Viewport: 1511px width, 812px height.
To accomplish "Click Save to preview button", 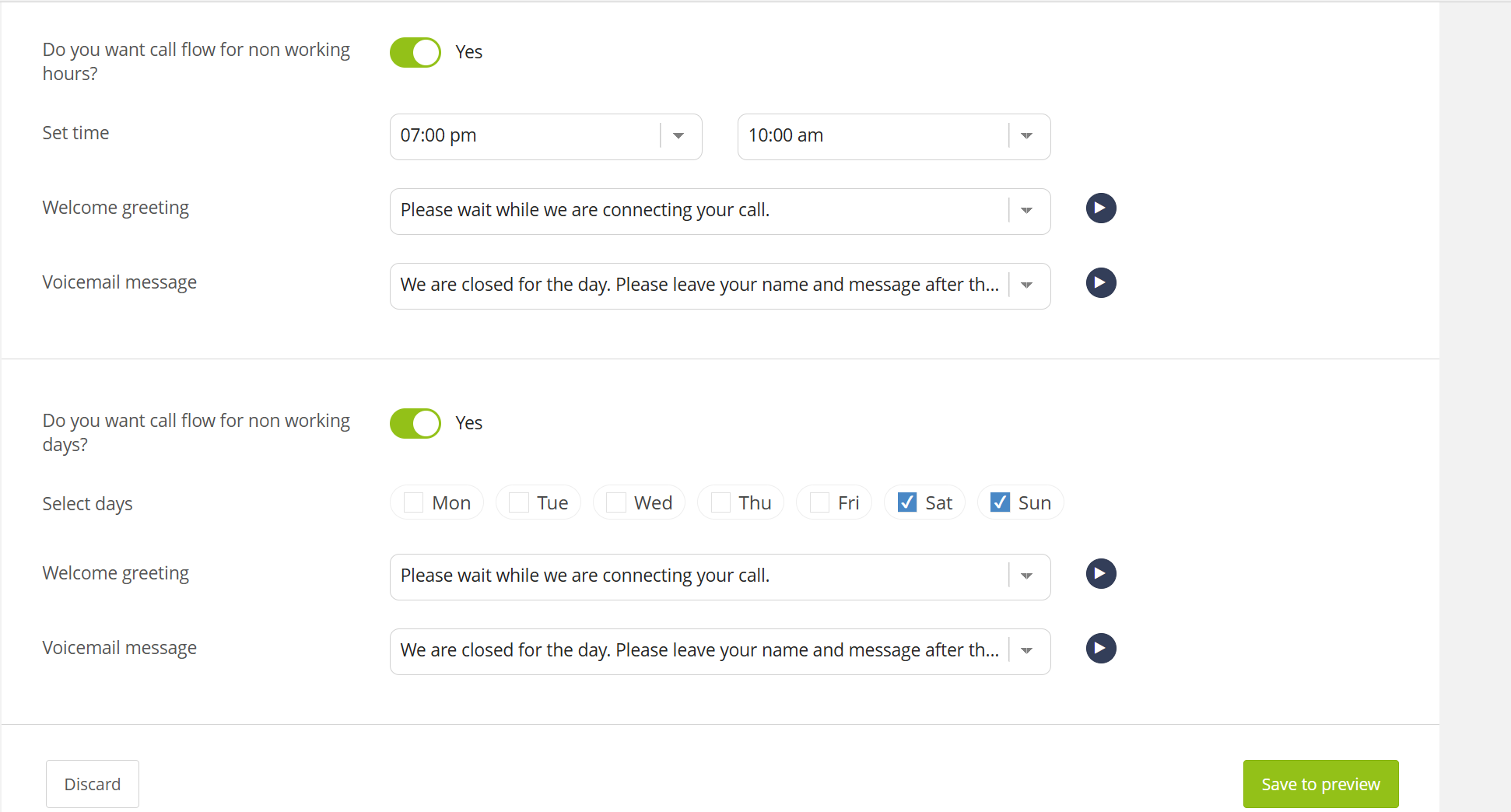I will pyautogui.click(x=1320, y=784).
